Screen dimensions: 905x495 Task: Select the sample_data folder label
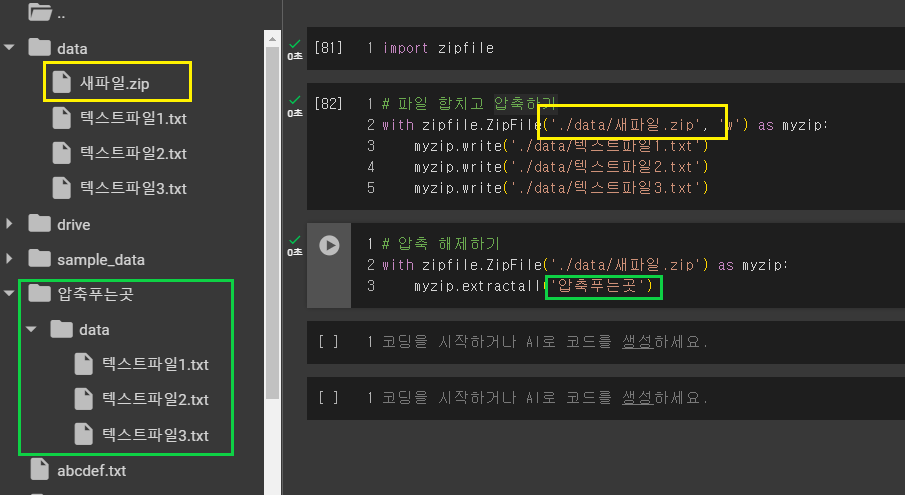tap(101, 260)
